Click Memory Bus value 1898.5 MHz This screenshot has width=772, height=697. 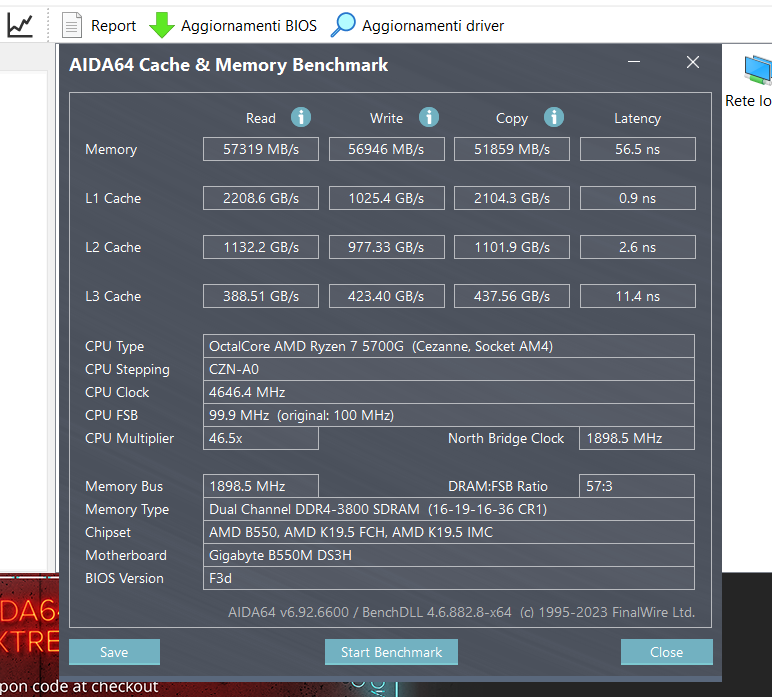(261, 486)
